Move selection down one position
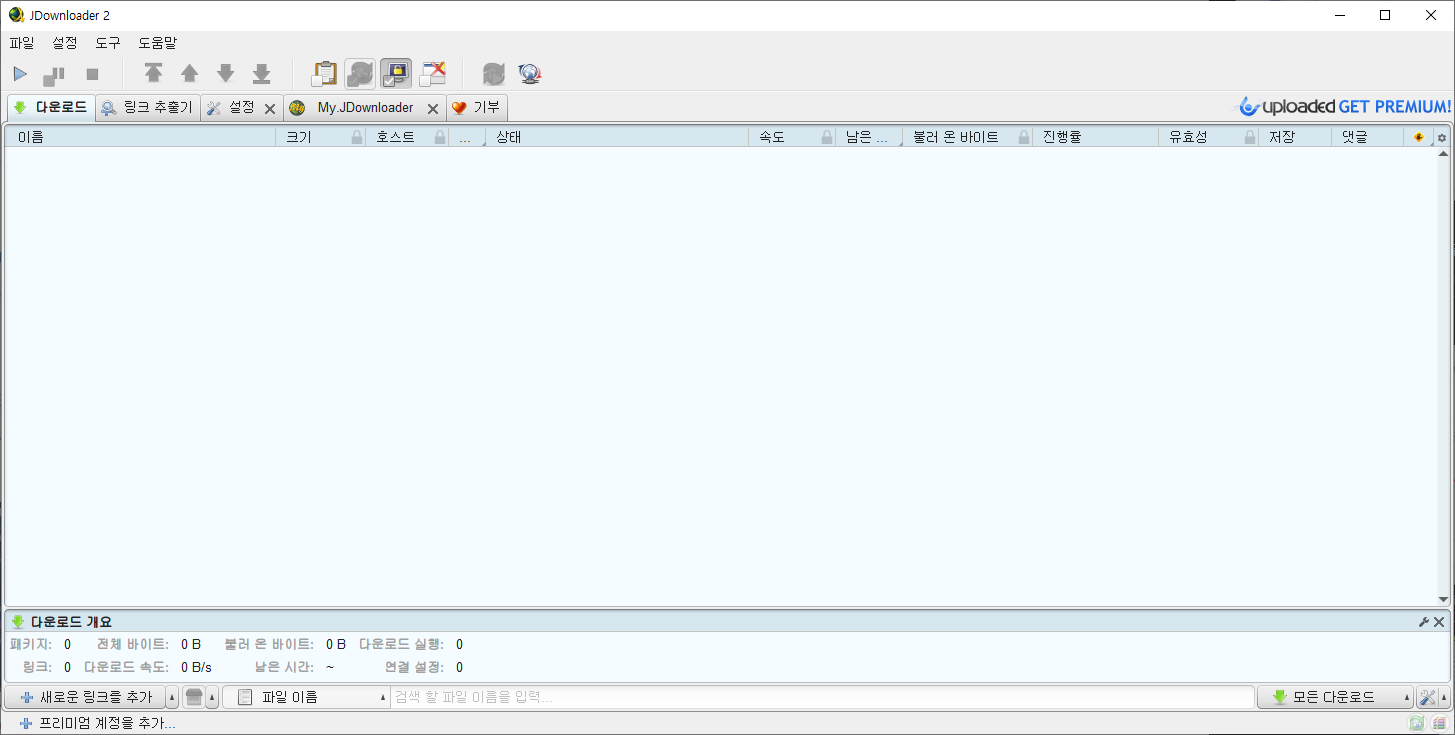 [x=225, y=73]
